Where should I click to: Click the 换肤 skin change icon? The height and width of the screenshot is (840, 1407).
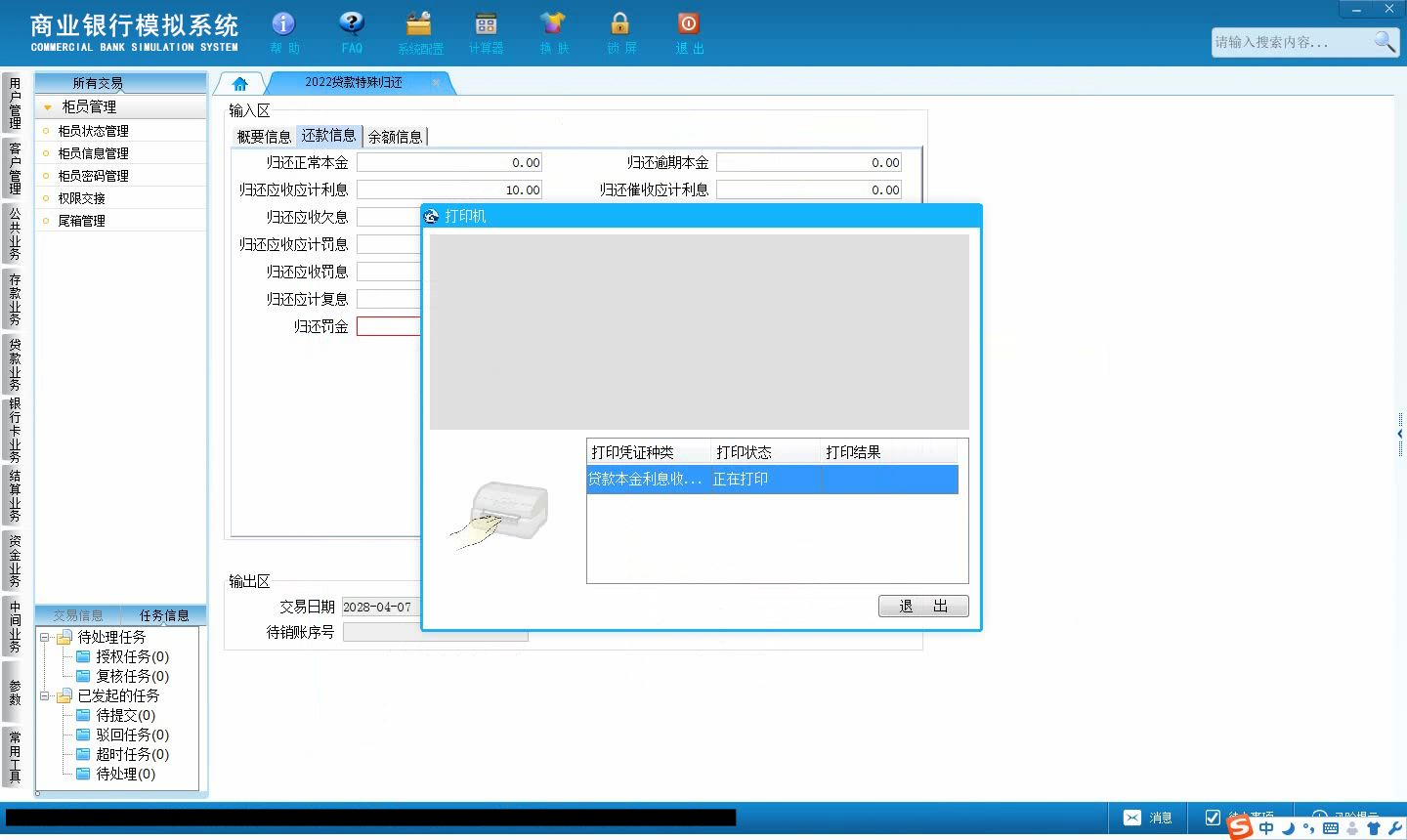pos(553,24)
